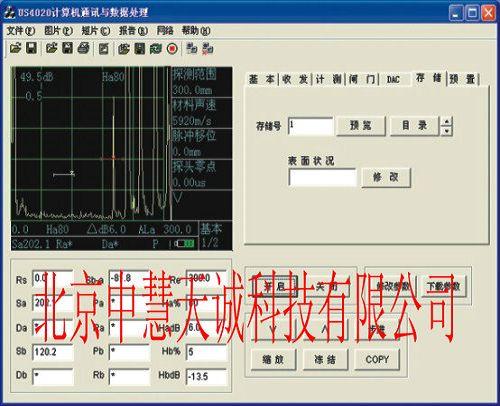Click the 材料声速 5920m/s readout
Image resolution: width=500 pixels, height=406 pixels.
pos(202,113)
